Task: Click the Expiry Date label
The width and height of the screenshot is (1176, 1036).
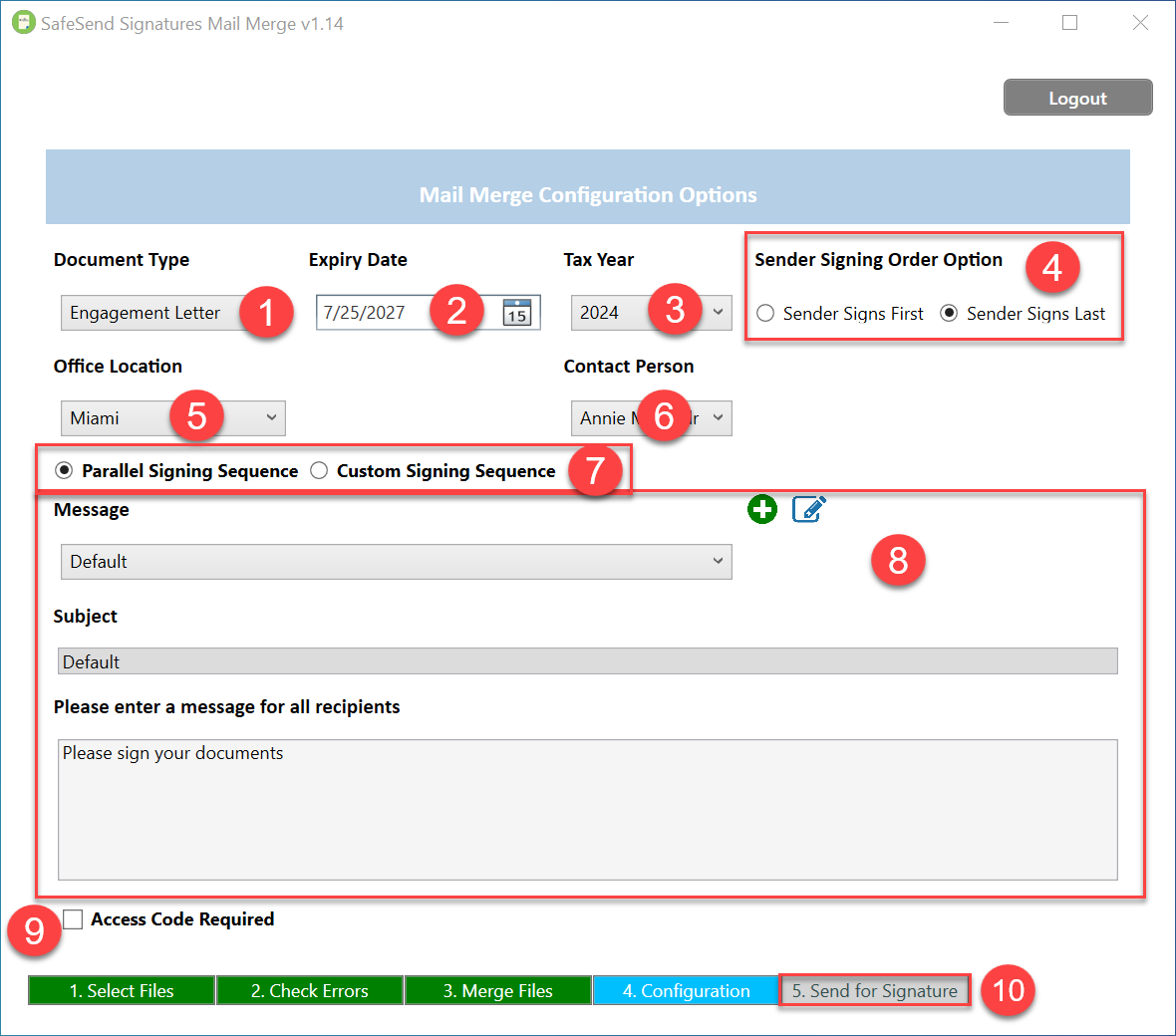Action: tap(358, 260)
